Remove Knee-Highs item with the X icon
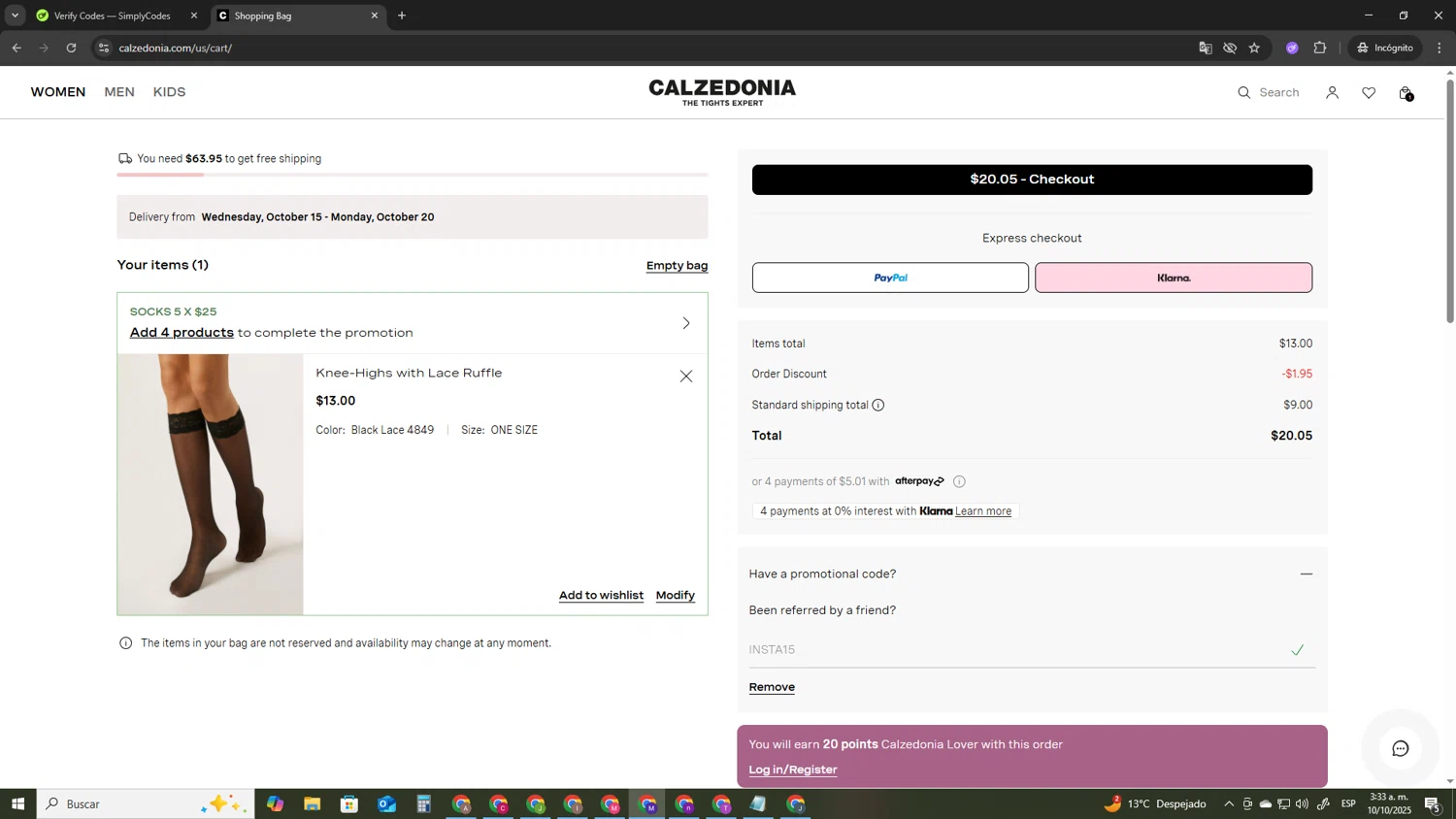 coord(686,377)
